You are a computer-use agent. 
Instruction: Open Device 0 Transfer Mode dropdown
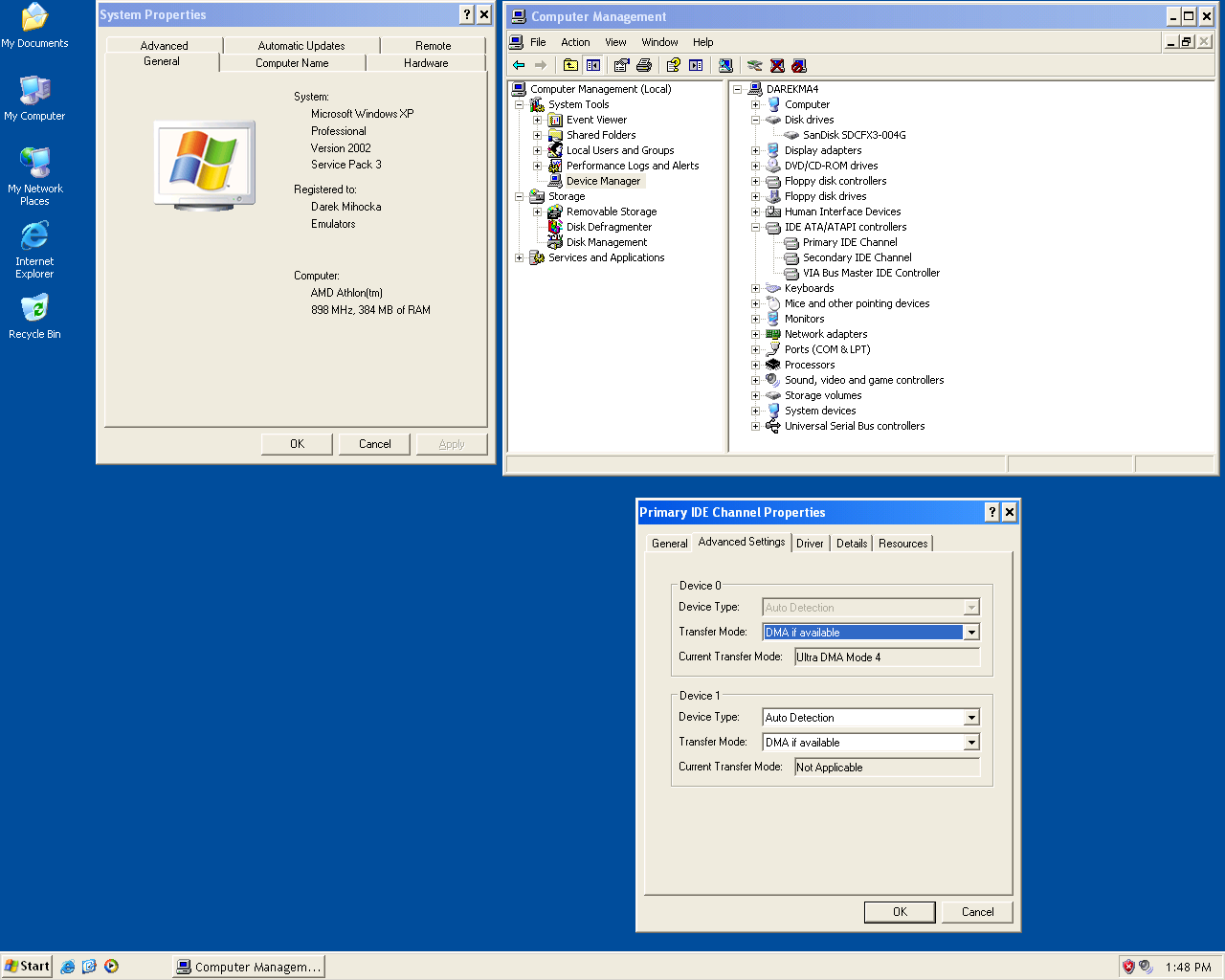tap(971, 633)
